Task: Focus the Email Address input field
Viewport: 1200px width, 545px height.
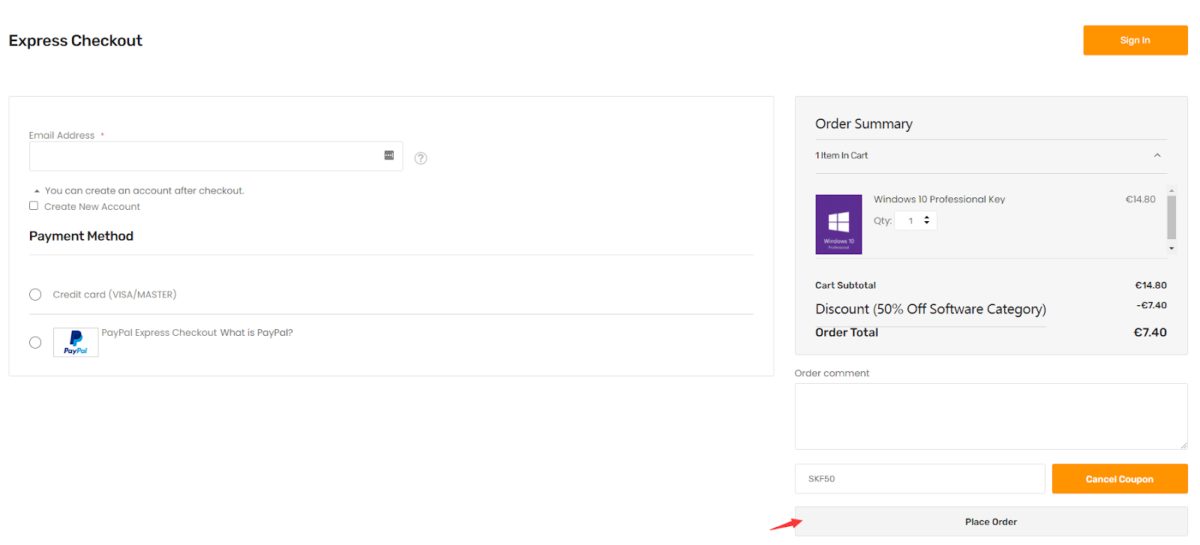Action: click(205, 156)
